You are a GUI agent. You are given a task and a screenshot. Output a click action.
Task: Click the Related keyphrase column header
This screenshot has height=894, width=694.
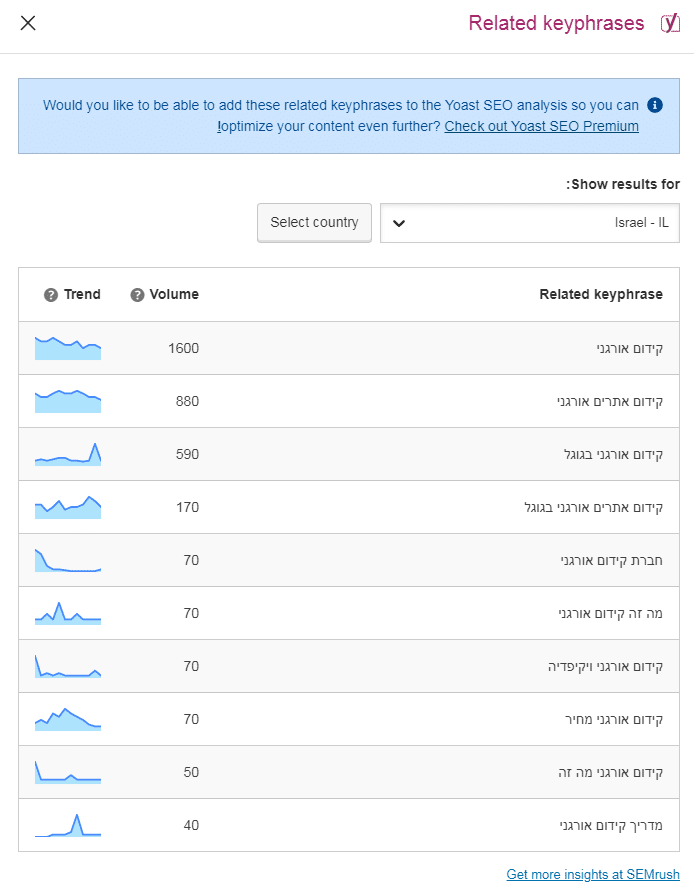[x=600, y=294]
